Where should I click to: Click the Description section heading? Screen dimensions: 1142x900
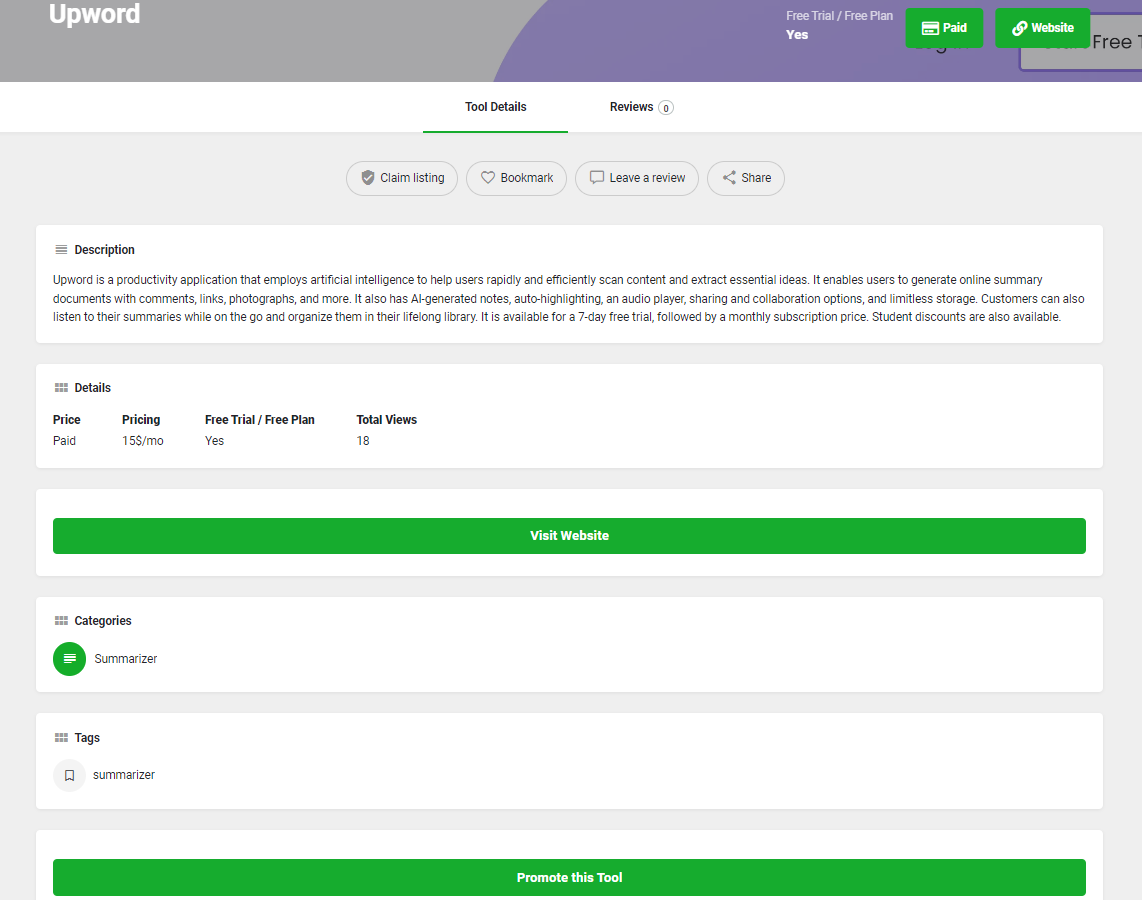coord(104,250)
